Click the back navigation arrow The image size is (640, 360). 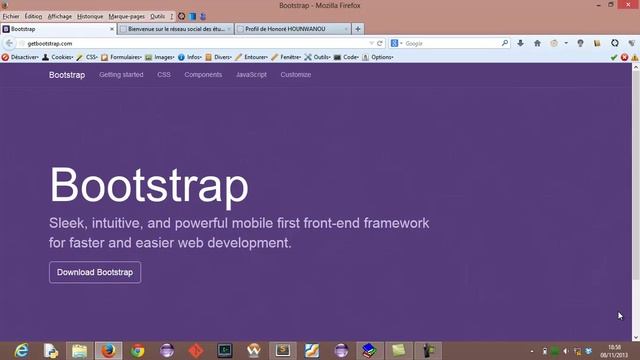pyautogui.click(x=9, y=43)
